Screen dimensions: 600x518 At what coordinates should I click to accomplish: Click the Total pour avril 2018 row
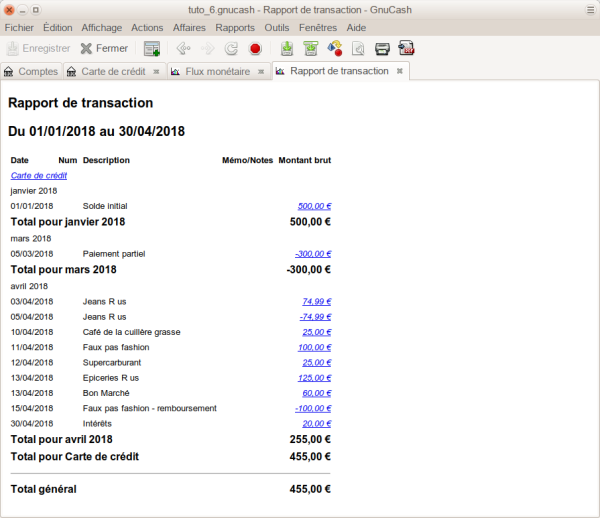pyautogui.click(x=171, y=439)
